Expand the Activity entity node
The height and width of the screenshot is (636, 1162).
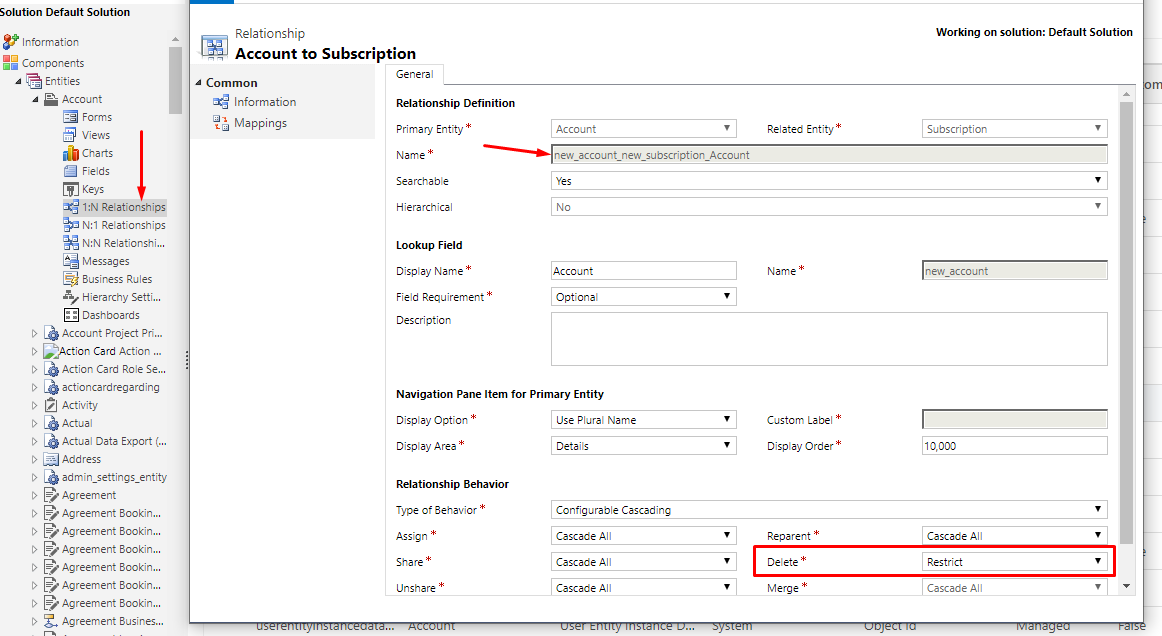pyautogui.click(x=35, y=404)
